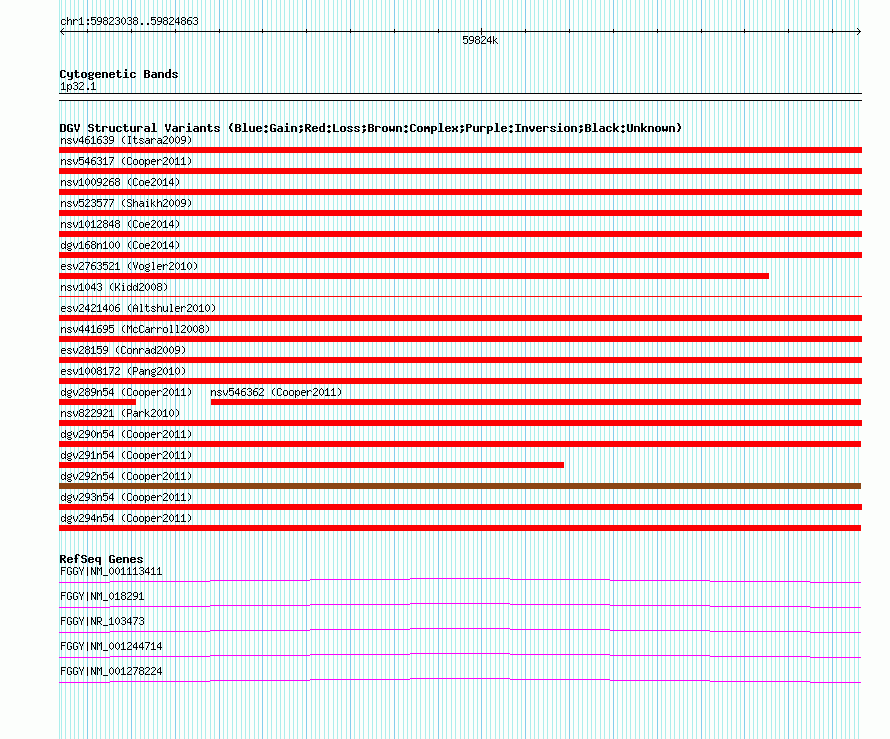Click esv2421406 (Altshuler2010) label
The width and height of the screenshot is (890, 739).
click(138, 308)
